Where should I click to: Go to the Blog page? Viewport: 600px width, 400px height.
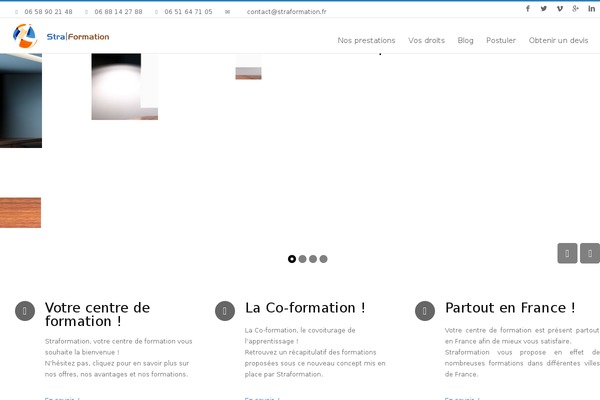pos(465,40)
